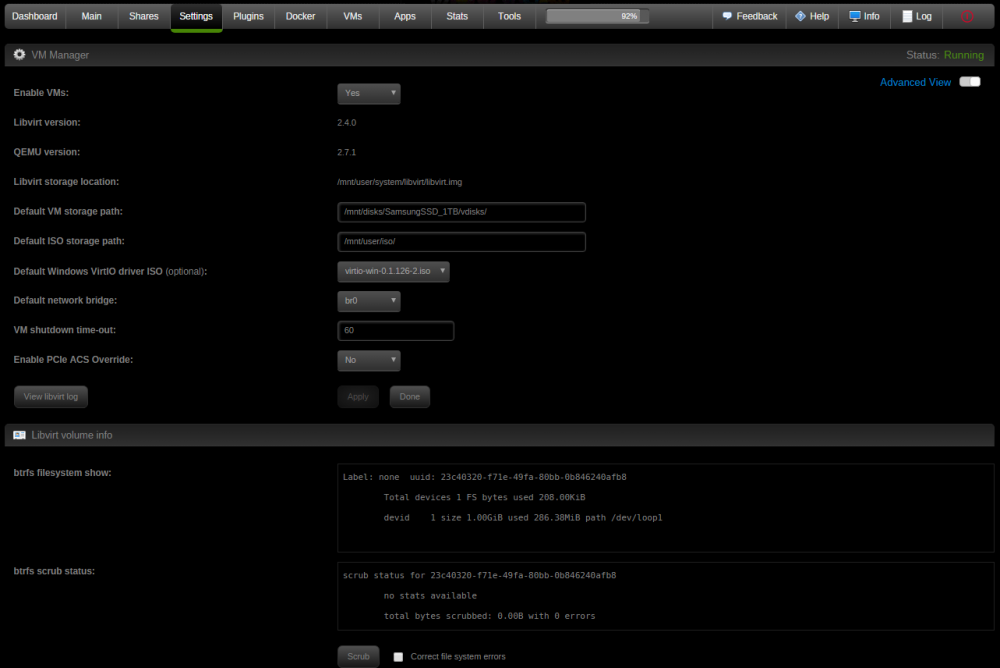Click the Feedback speech bubble icon
This screenshot has height=668, width=1000.
pyautogui.click(x=727, y=17)
